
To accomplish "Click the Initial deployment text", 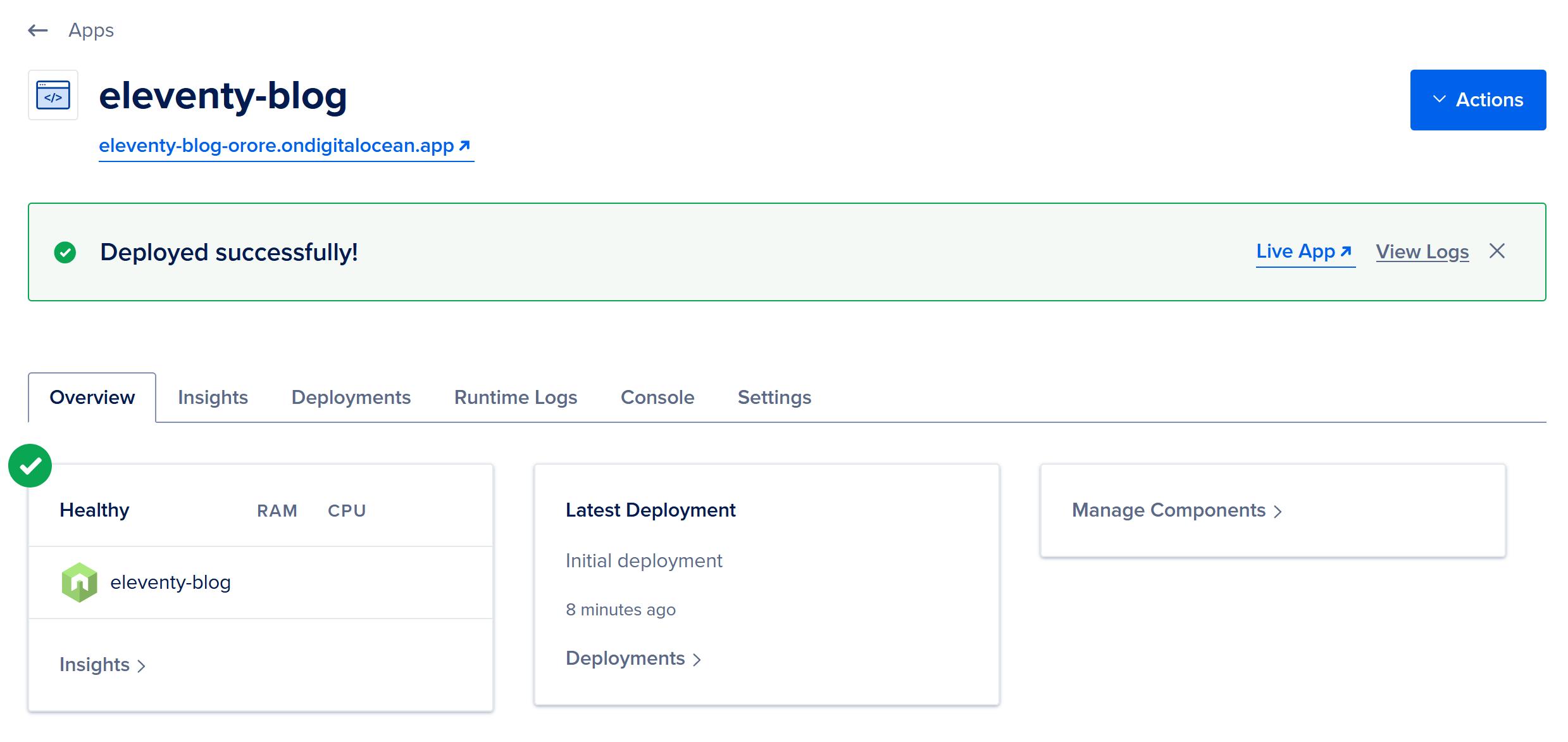I will tap(644, 561).
